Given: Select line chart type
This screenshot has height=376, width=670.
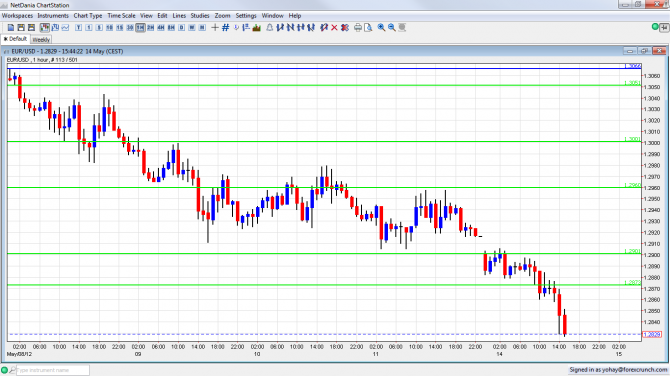Looking at the screenshot, I should click(x=65, y=27).
